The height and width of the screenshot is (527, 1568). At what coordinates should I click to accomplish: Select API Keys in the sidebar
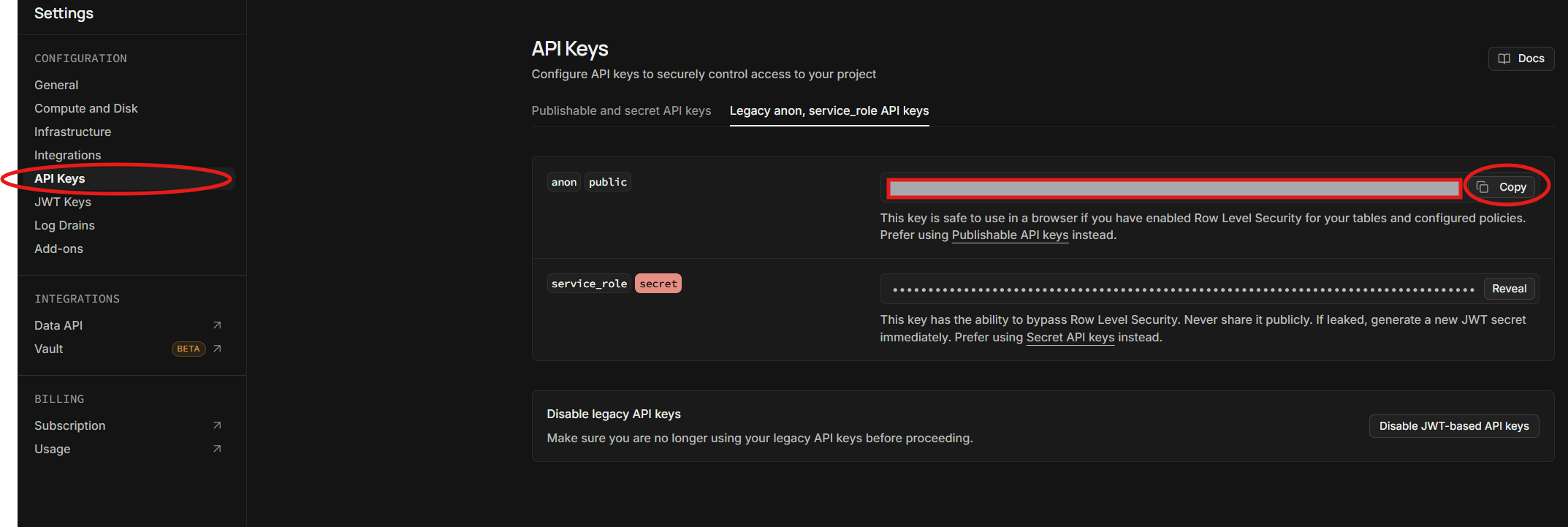click(x=59, y=178)
